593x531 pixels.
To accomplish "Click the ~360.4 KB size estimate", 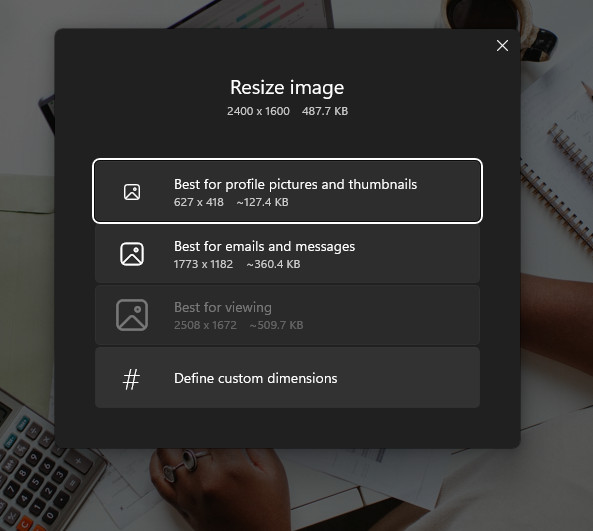I will (x=273, y=264).
